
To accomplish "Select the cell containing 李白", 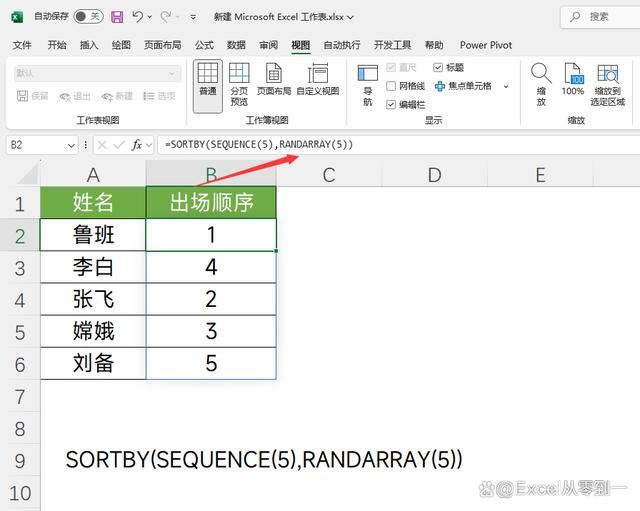I will pyautogui.click(x=93, y=267).
